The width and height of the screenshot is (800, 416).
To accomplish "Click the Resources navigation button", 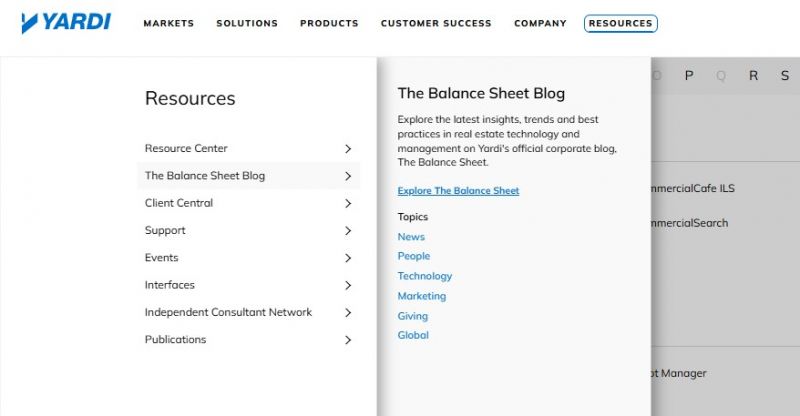I will pos(620,23).
